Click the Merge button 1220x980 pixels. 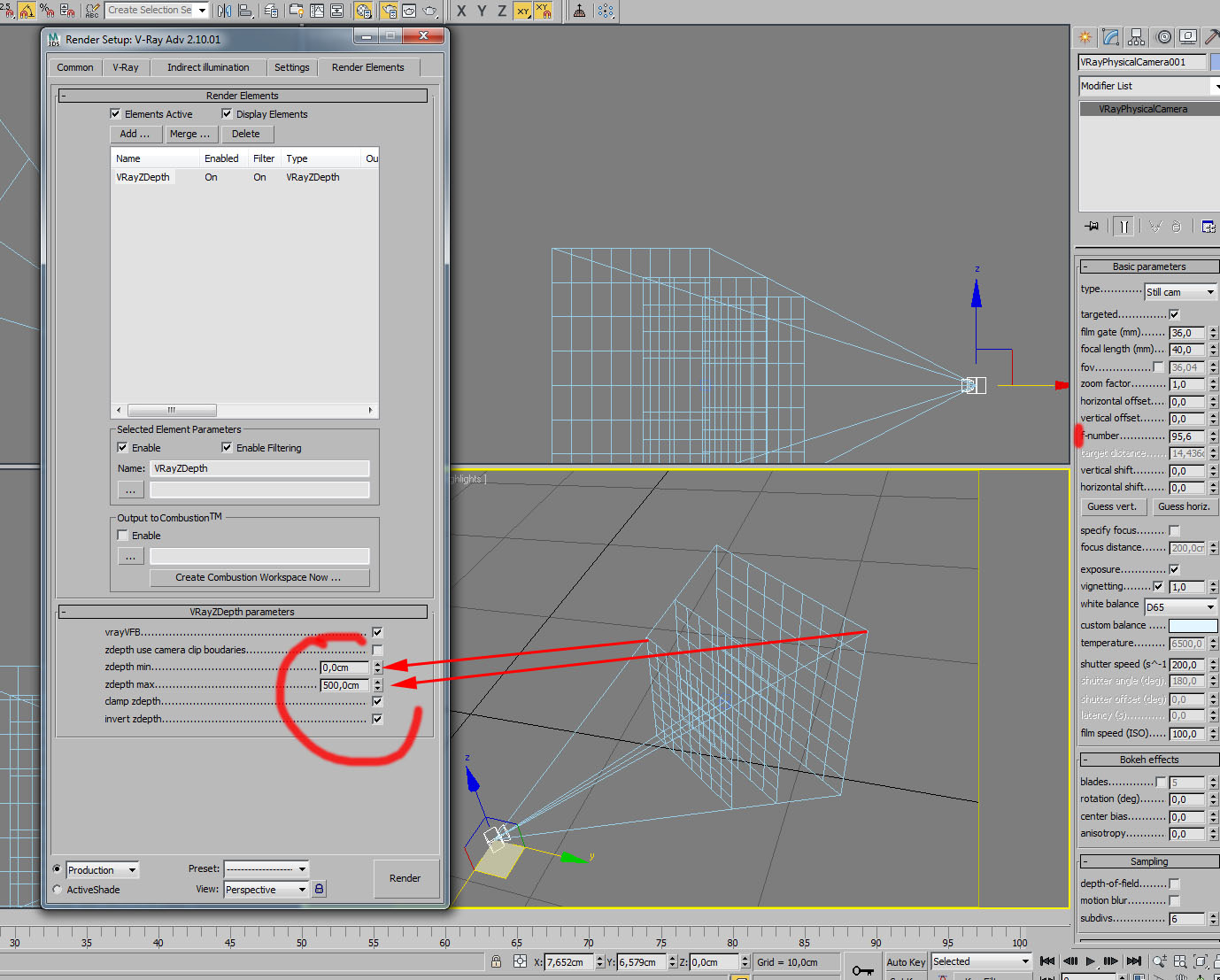[190, 134]
